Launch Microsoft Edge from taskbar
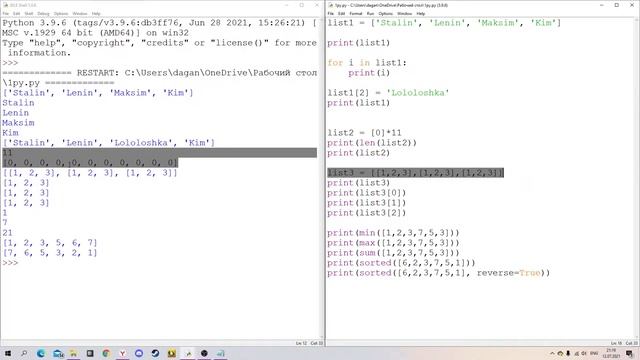The width and height of the screenshot is (640, 360). coord(41,353)
